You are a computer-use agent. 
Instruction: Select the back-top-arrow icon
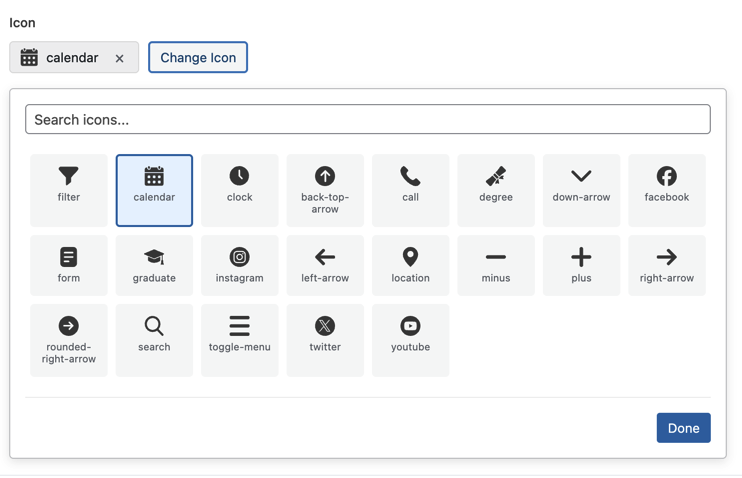[x=325, y=190]
